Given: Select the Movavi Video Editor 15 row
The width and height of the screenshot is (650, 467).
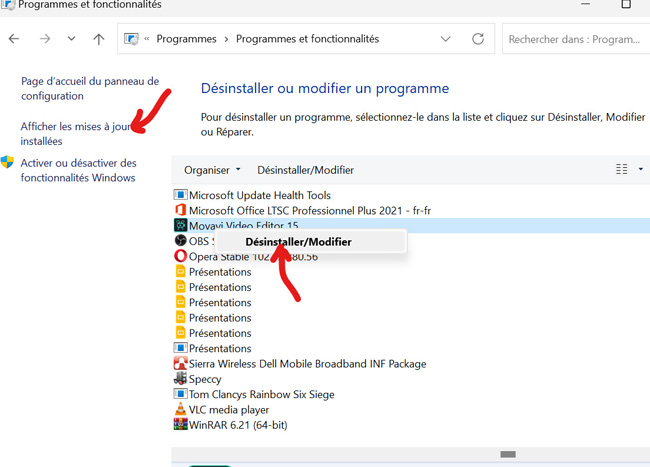Looking at the screenshot, I should pos(411,225).
